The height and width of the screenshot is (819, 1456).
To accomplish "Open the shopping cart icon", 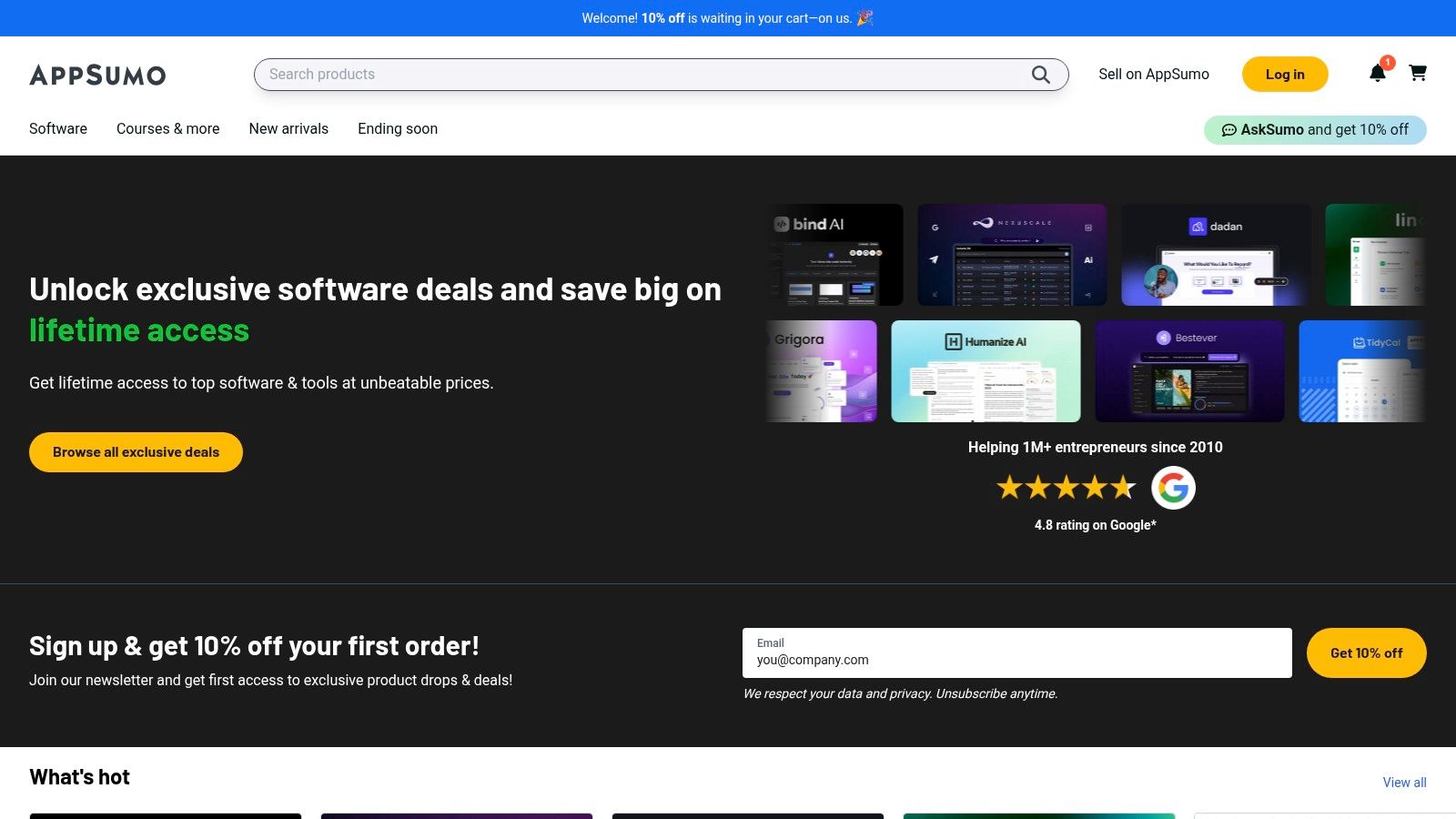I will (1418, 73).
